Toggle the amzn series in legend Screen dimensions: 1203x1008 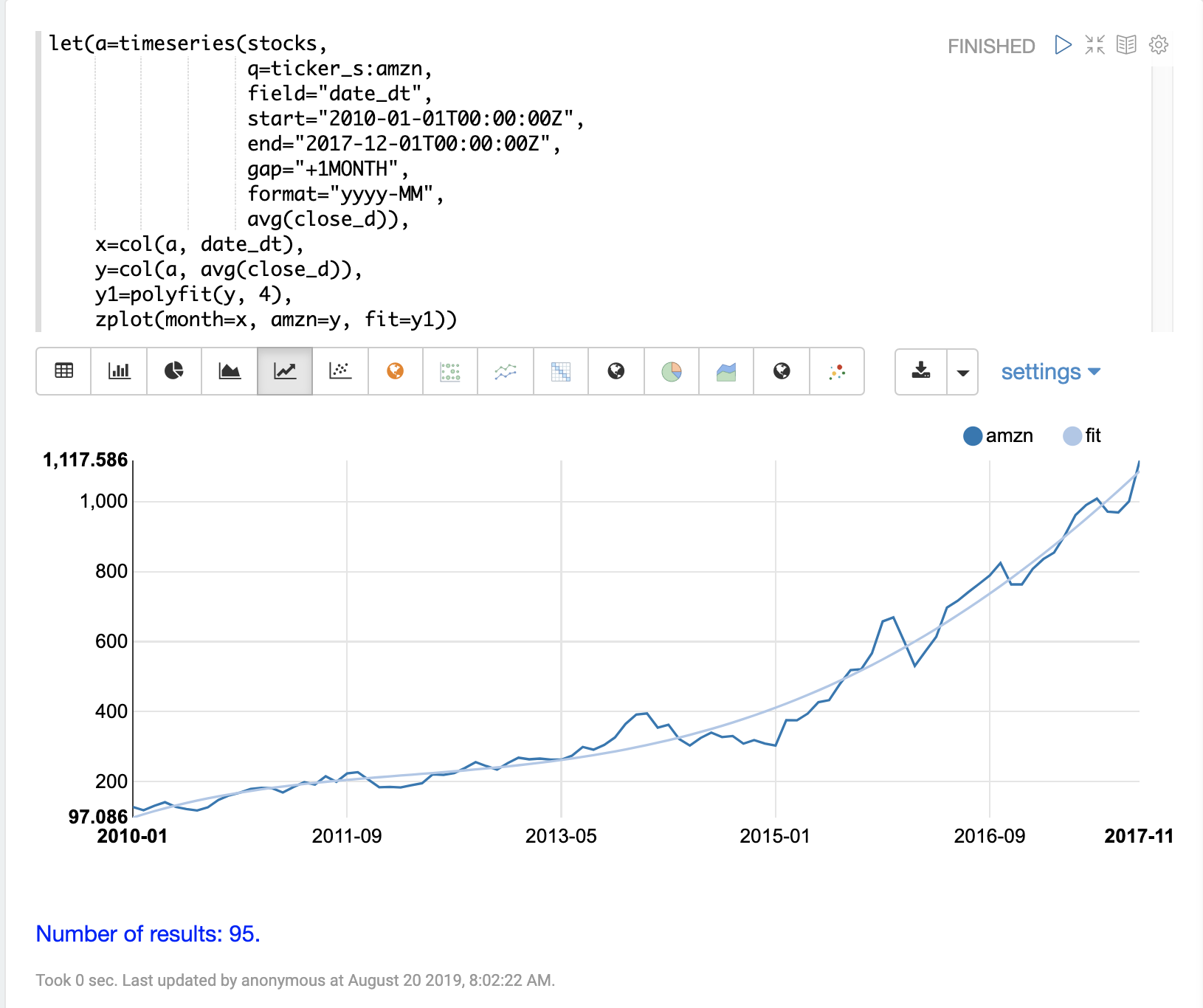tap(1009, 436)
